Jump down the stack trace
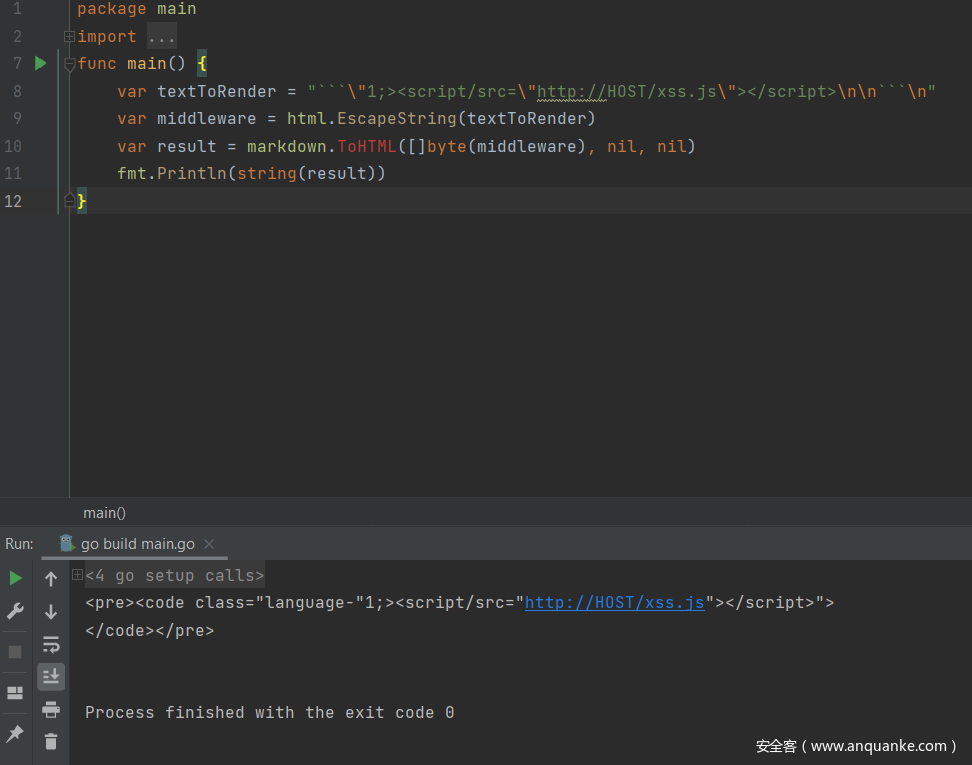The height and width of the screenshot is (765, 972). coord(51,612)
